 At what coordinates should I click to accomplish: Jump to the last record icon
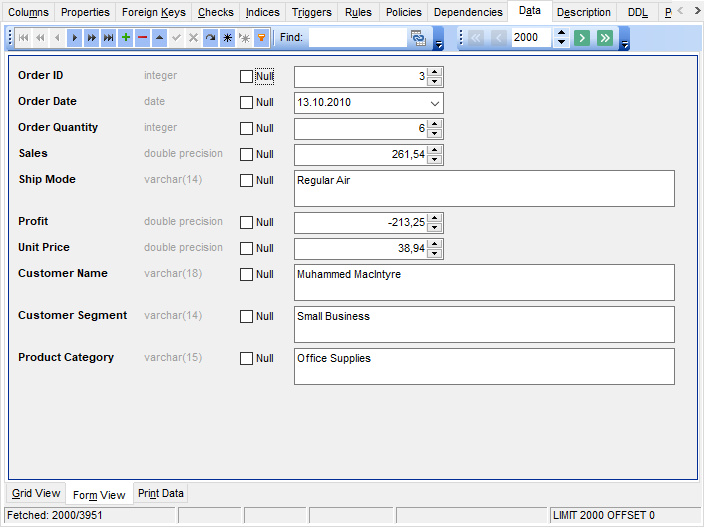[108, 38]
